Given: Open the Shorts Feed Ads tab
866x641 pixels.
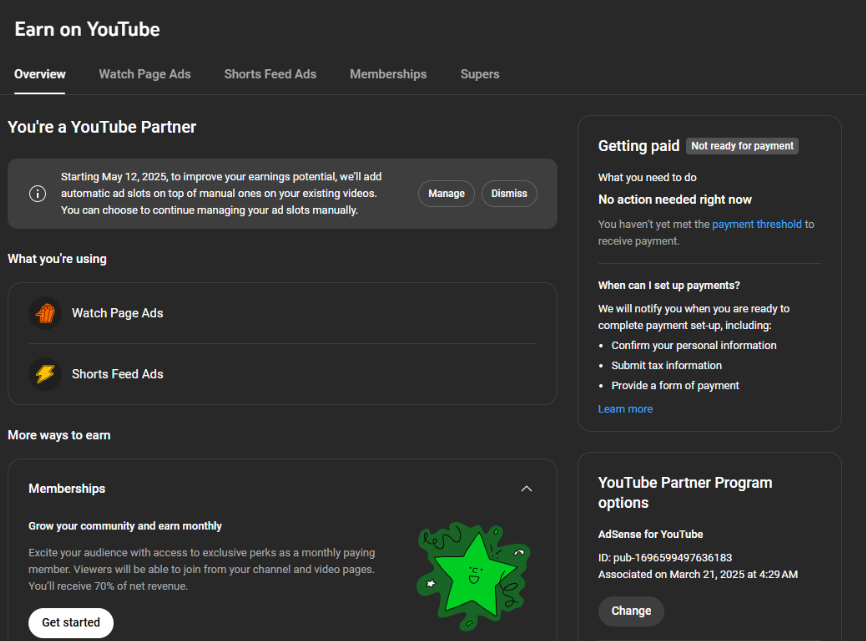Looking at the screenshot, I should [x=270, y=75].
